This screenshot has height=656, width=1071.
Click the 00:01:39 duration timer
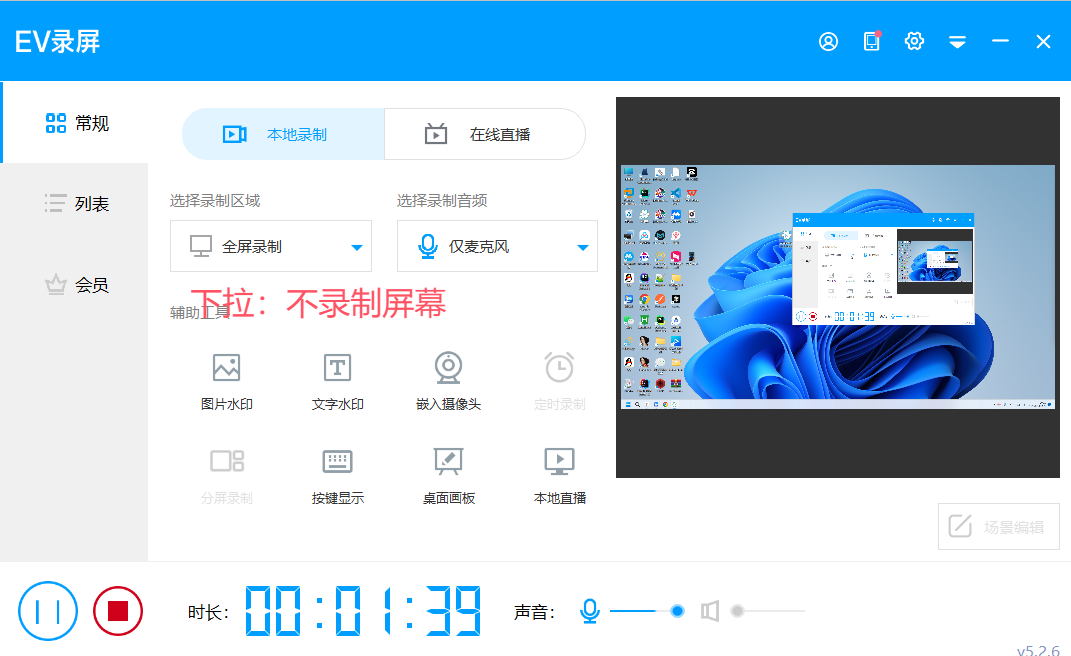tap(363, 611)
